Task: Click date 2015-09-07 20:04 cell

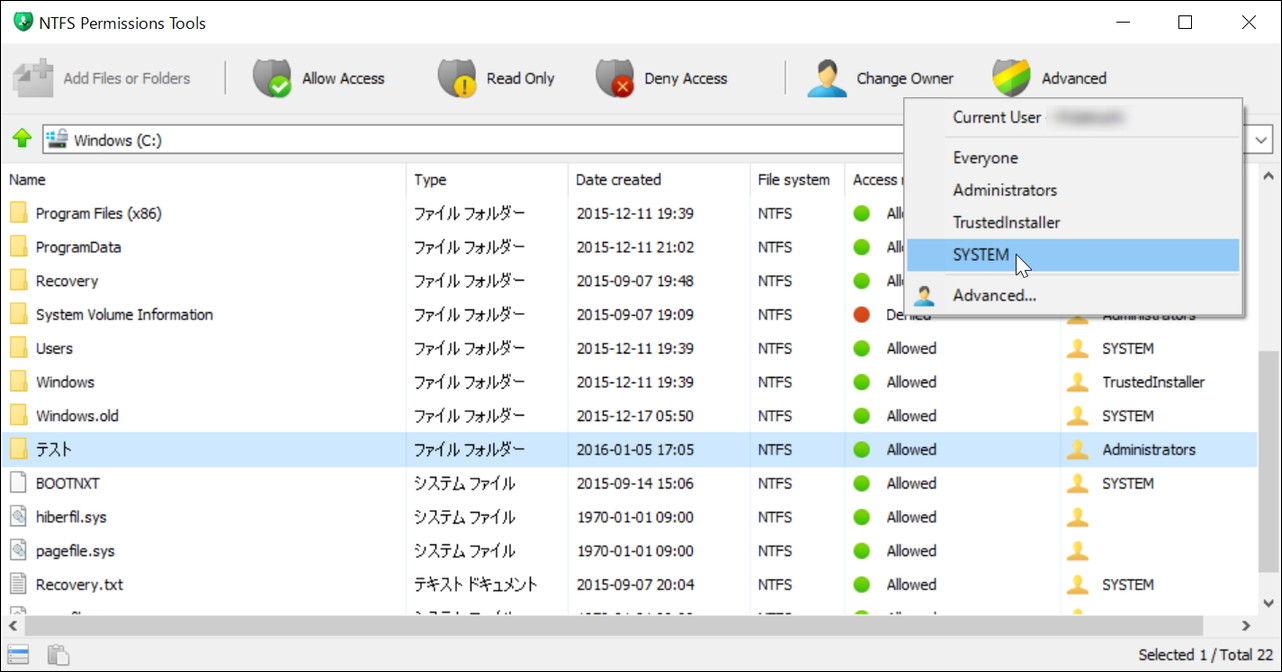Action: 635,584
